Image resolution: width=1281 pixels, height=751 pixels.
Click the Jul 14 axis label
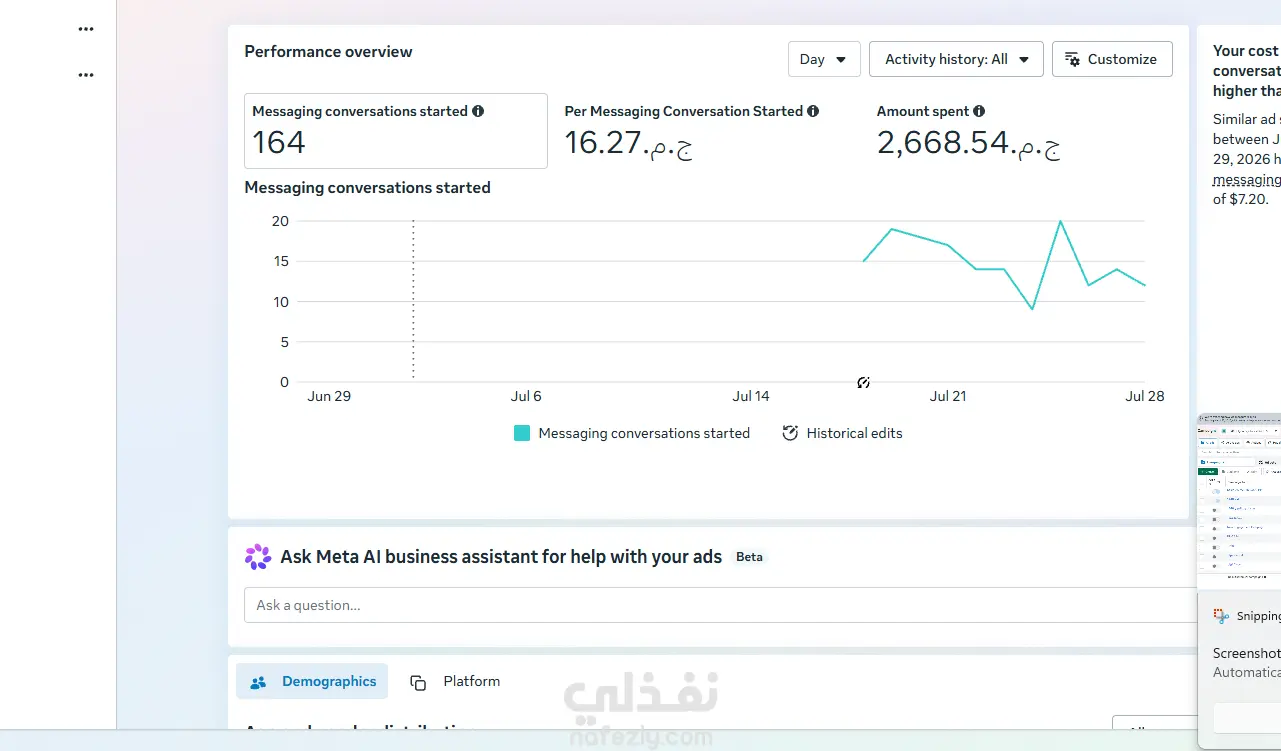click(751, 396)
